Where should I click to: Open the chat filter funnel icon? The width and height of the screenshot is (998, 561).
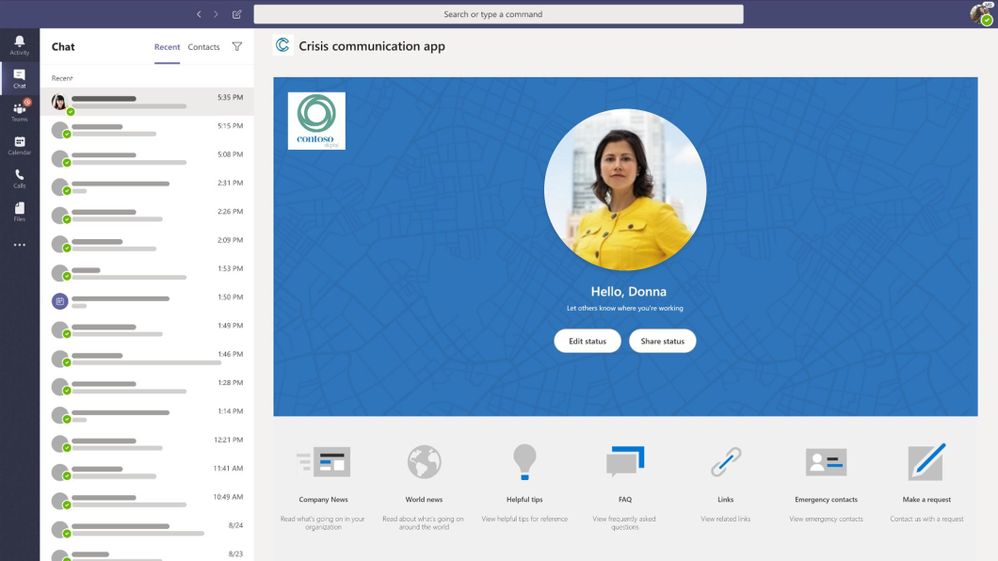click(x=237, y=46)
